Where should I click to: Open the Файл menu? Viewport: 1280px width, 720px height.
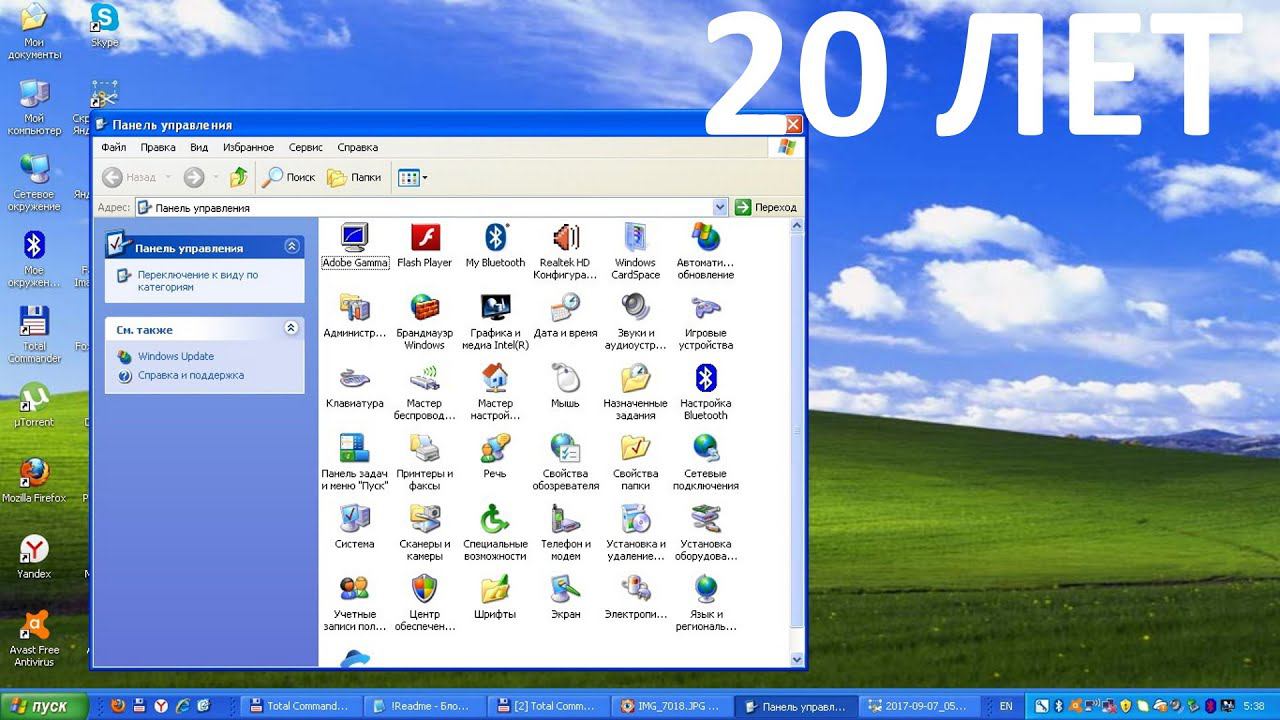(x=113, y=147)
